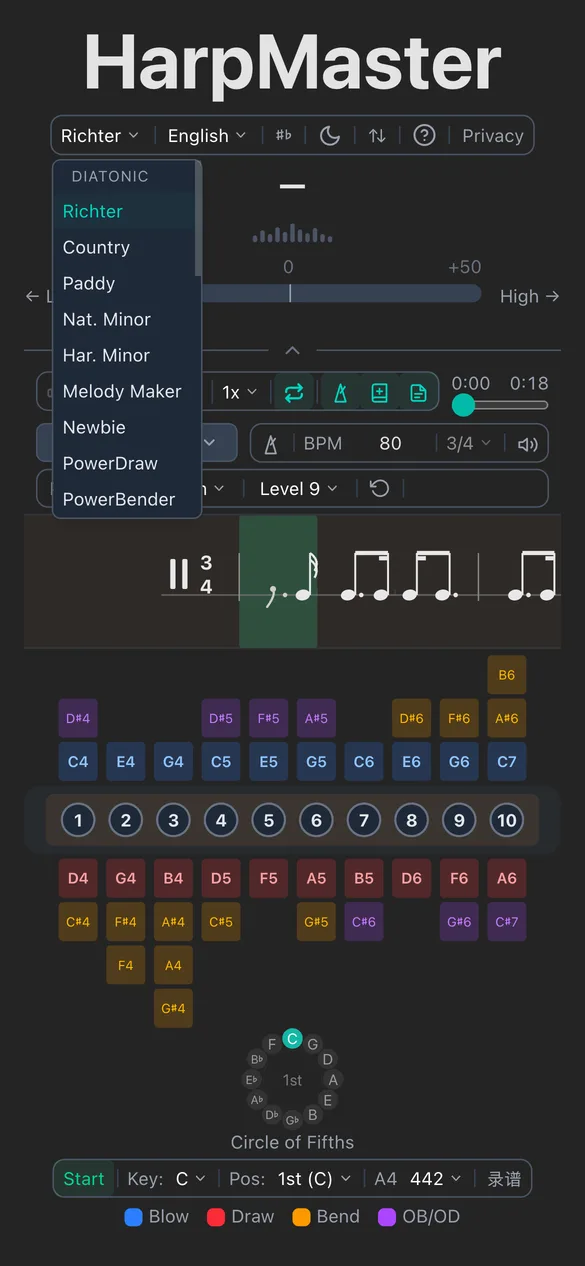Toggle dark mode with the moon icon
The height and width of the screenshot is (1266, 585).
(x=330, y=135)
